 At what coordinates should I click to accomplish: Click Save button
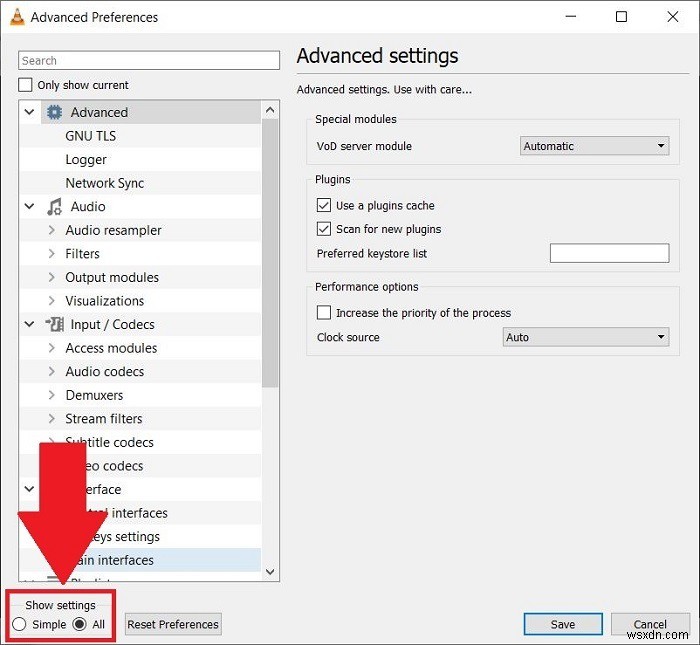tap(562, 624)
